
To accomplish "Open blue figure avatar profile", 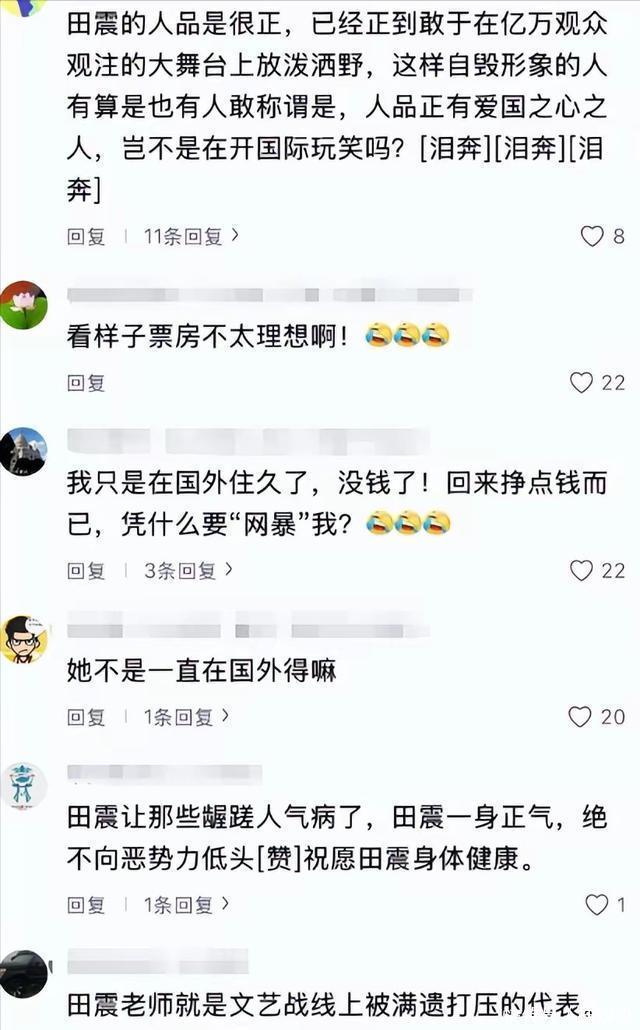I will [x=24, y=786].
